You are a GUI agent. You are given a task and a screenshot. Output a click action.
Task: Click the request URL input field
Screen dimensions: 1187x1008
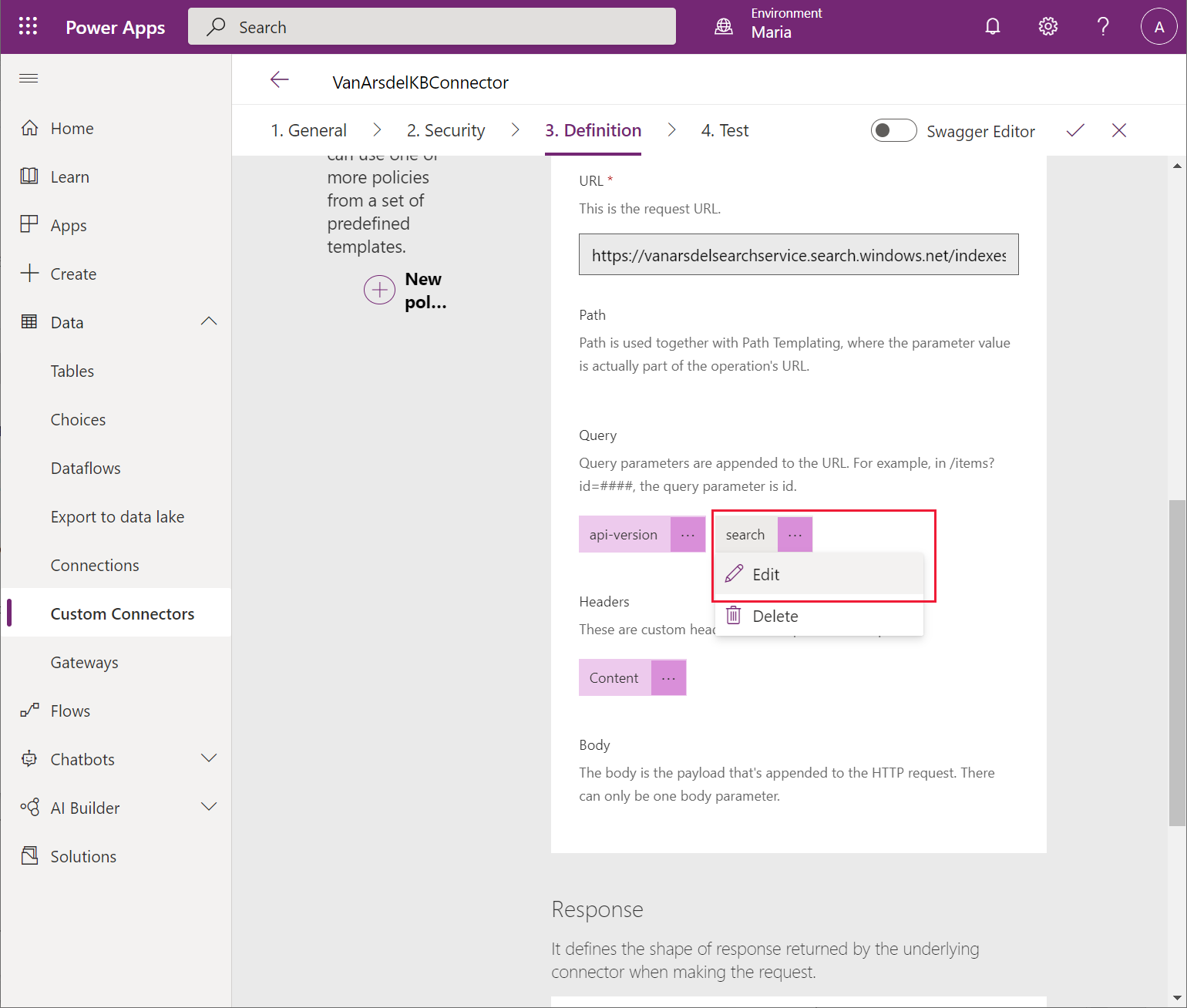pos(799,255)
